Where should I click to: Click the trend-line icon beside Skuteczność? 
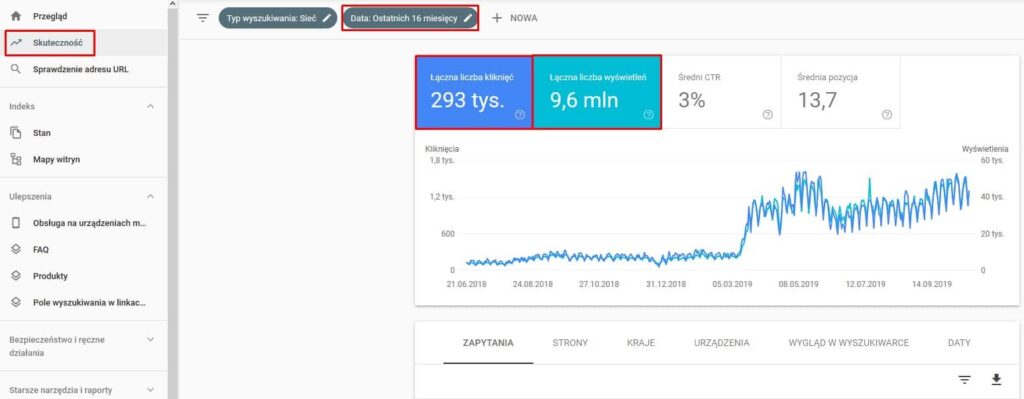tap(16, 42)
